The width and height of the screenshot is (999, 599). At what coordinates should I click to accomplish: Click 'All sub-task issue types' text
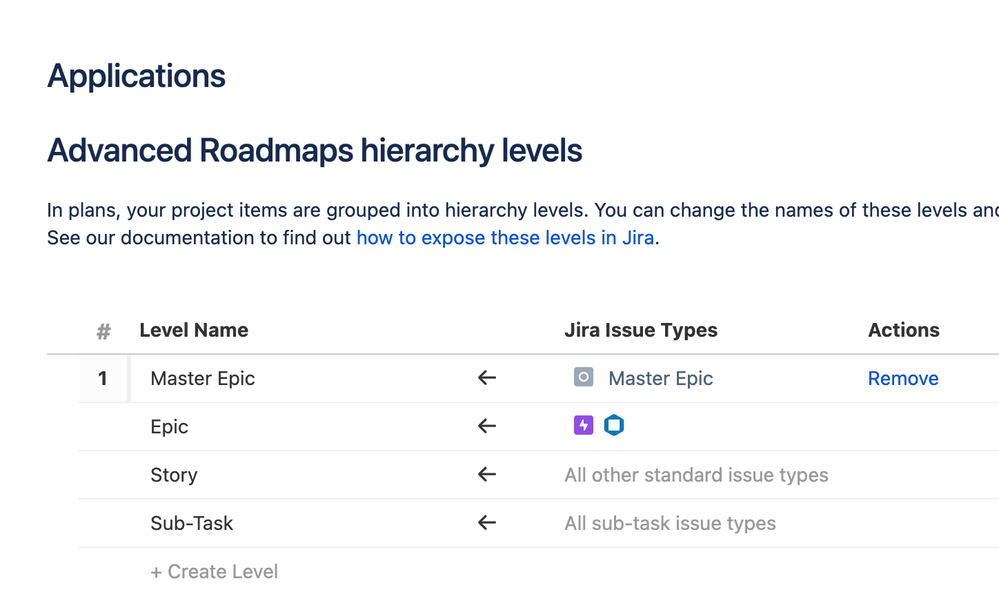pyautogui.click(x=670, y=523)
